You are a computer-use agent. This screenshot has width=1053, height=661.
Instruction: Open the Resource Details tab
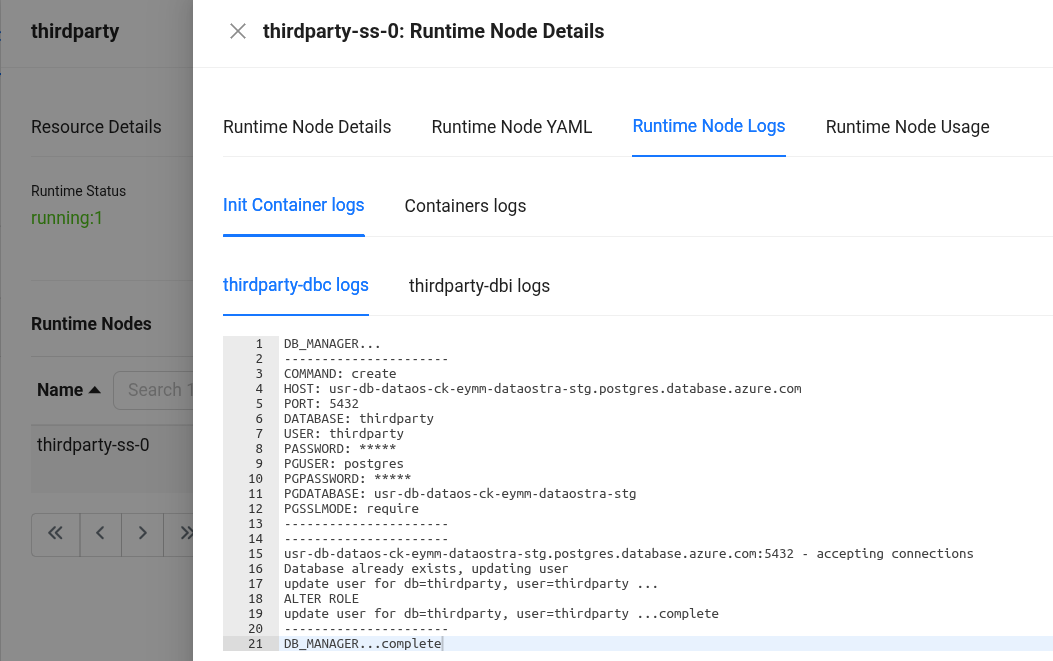pyautogui.click(x=96, y=127)
